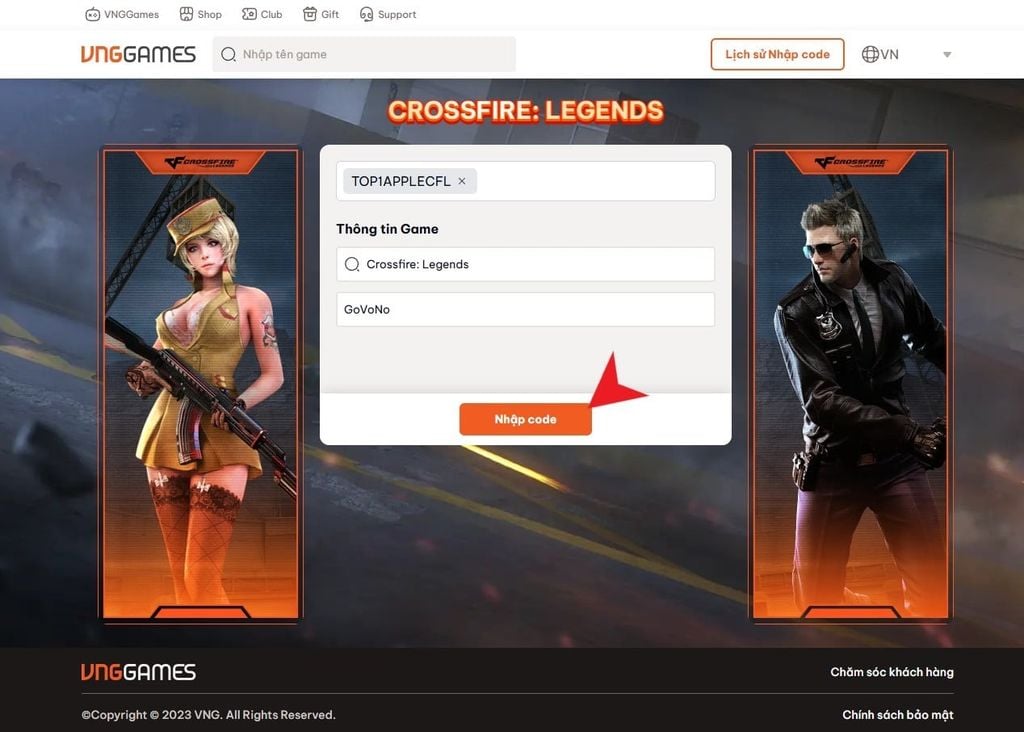Expand the language dropdown arrow
The image size is (1024, 732).
(x=946, y=55)
